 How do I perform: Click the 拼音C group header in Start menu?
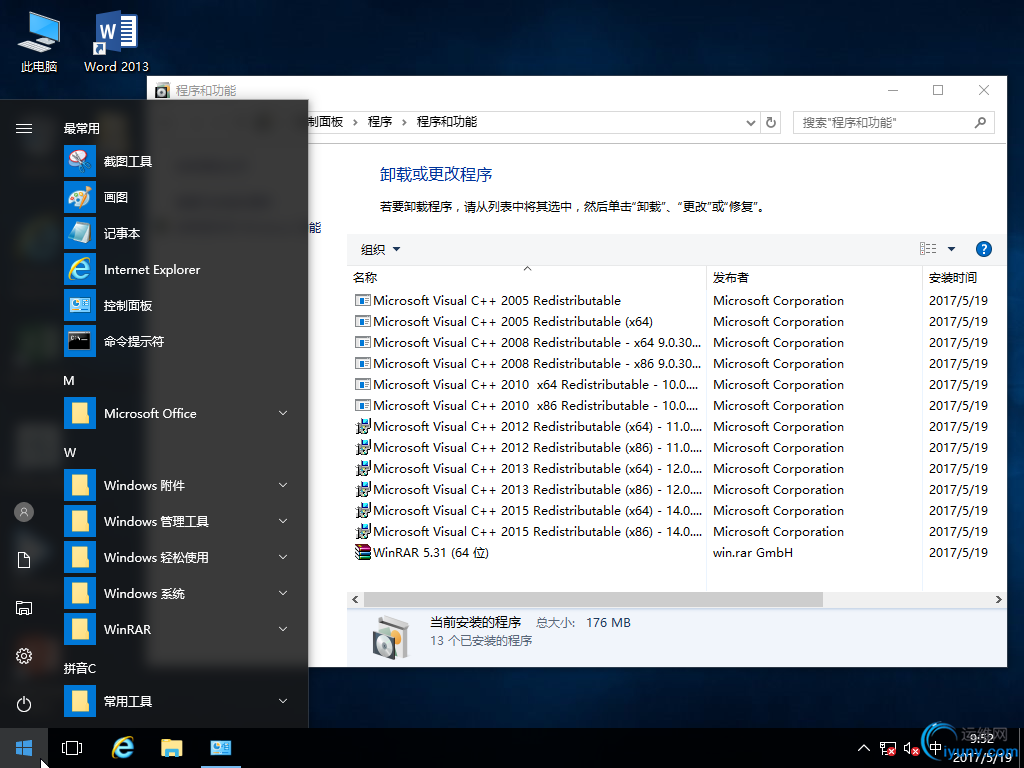click(x=80, y=668)
